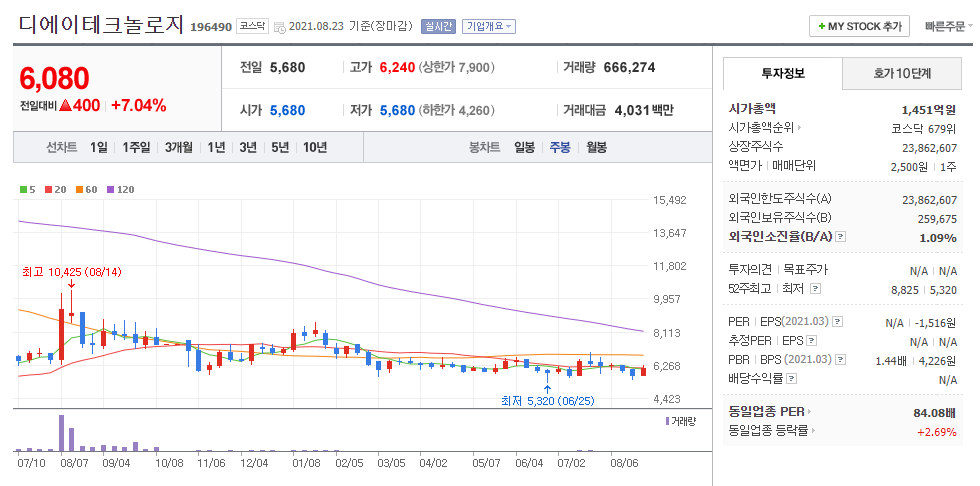Screen dimensions: 980x486
Task: Click the MY STOCK 추가 button
Action: [860, 27]
